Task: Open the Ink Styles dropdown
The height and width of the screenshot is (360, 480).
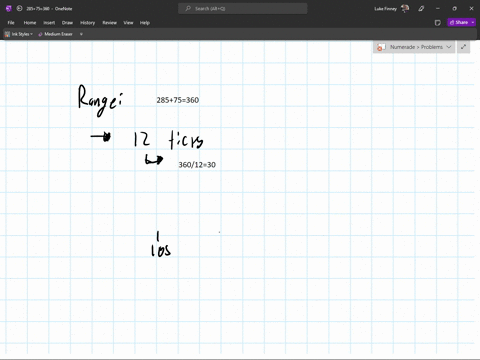Action: point(19,34)
